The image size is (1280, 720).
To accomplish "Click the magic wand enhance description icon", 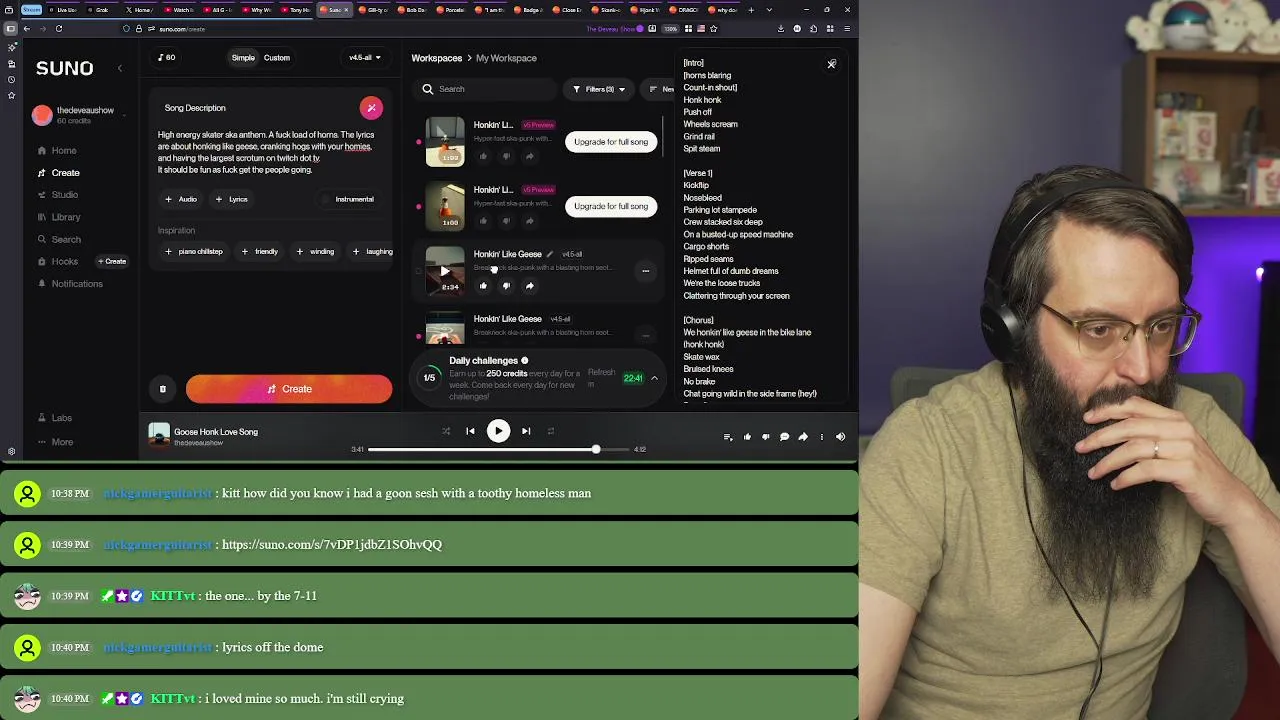I will 371,108.
